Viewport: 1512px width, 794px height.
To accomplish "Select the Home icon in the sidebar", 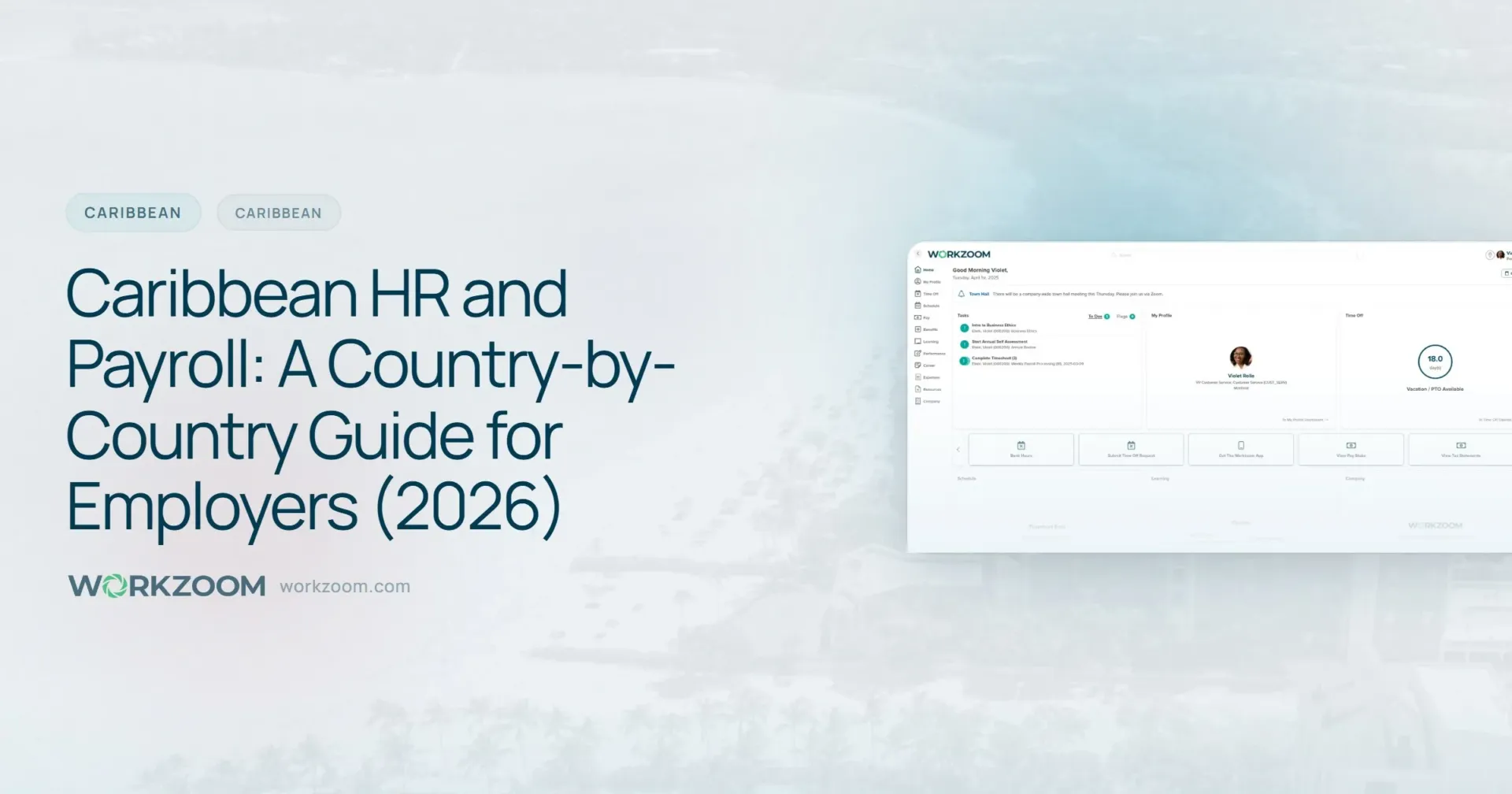I will [x=917, y=270].
